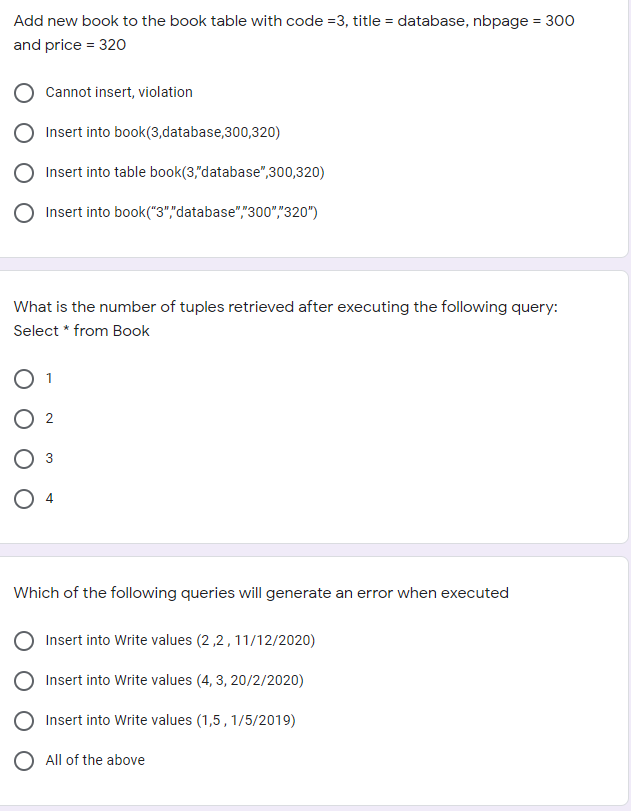The height and width of the screenshot is (811, 631).
Task: Click the 'Select * from Book' query line
Action: (81, 331)
